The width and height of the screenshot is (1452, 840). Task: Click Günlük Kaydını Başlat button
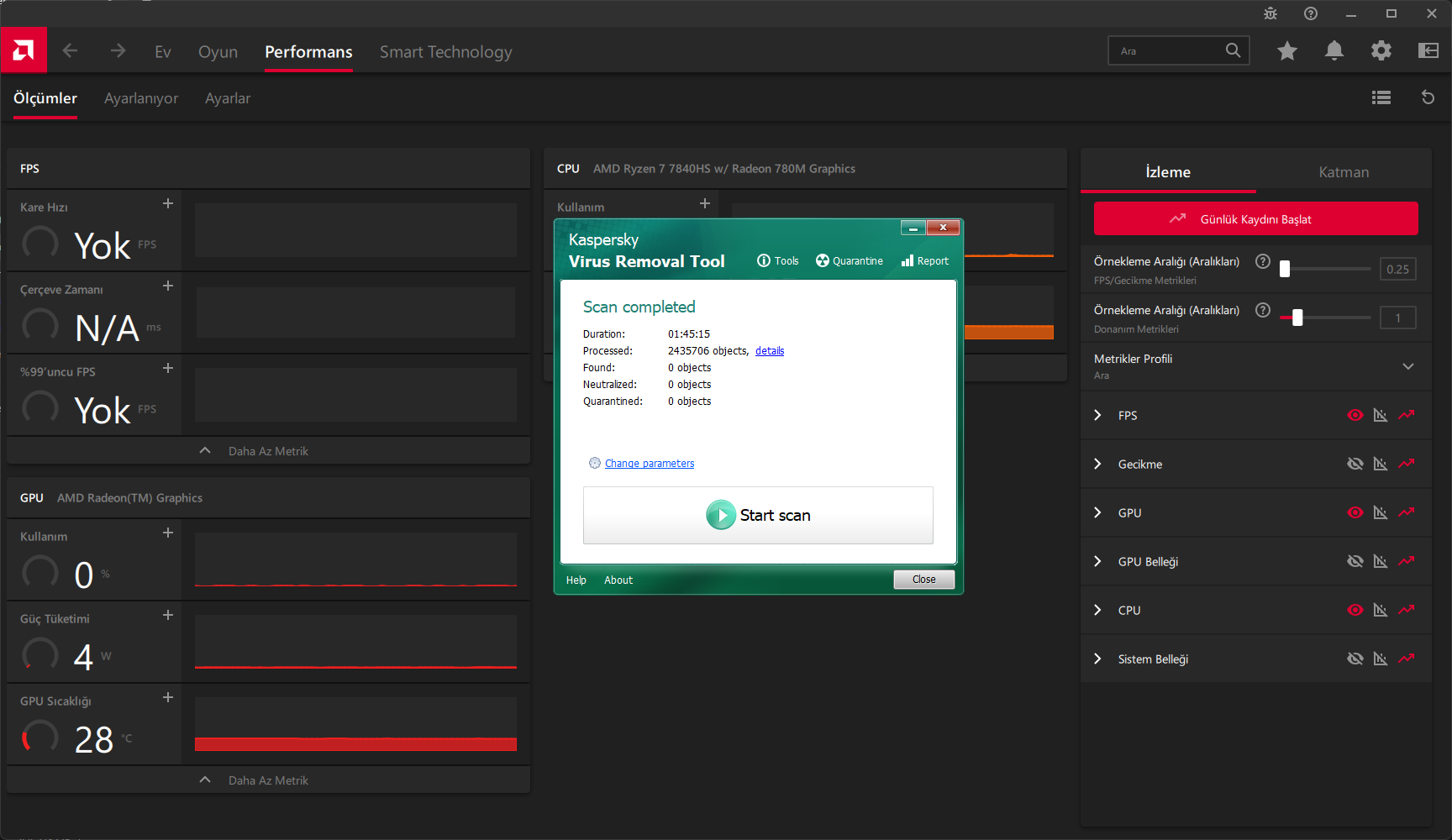coord(1255,218)
